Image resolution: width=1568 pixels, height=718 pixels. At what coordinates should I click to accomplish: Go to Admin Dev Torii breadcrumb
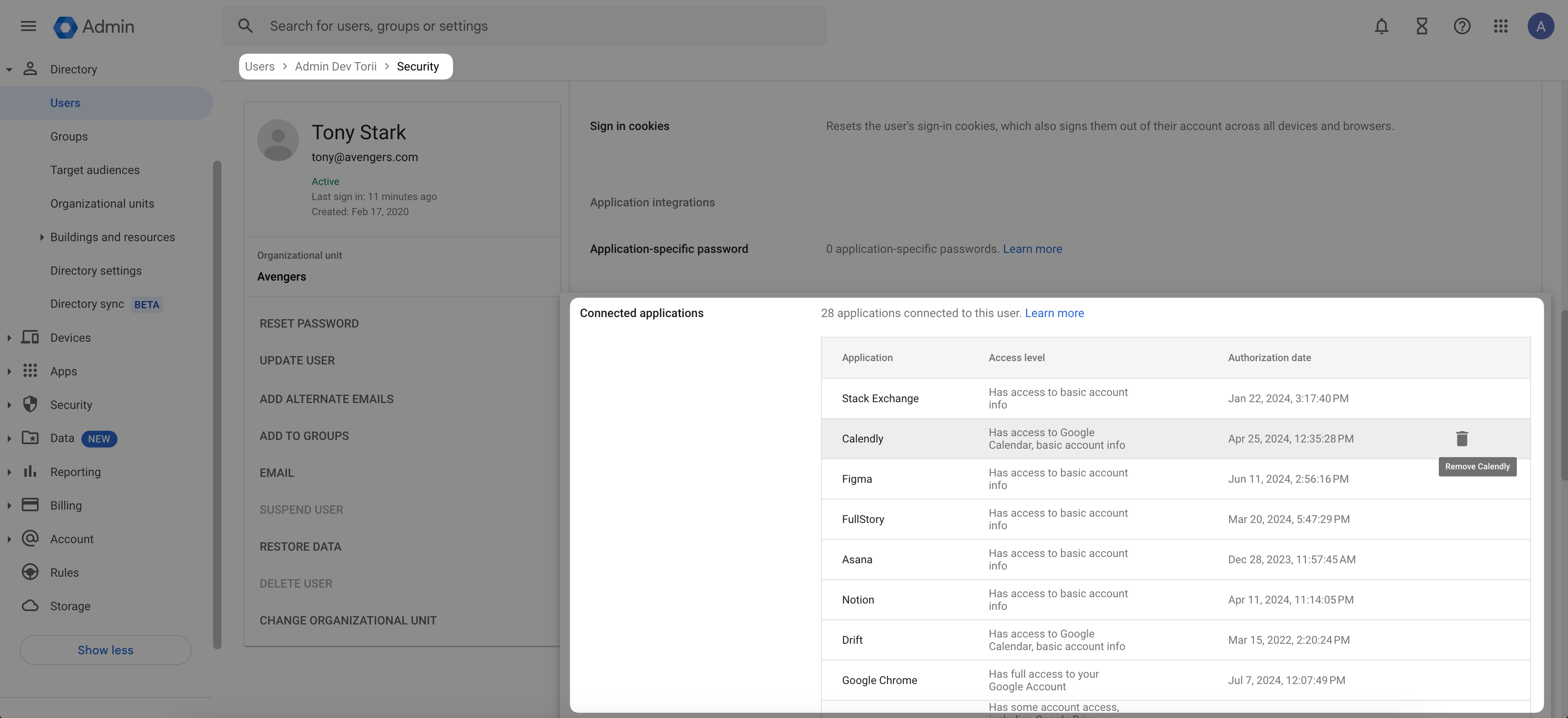pos(336,66)
